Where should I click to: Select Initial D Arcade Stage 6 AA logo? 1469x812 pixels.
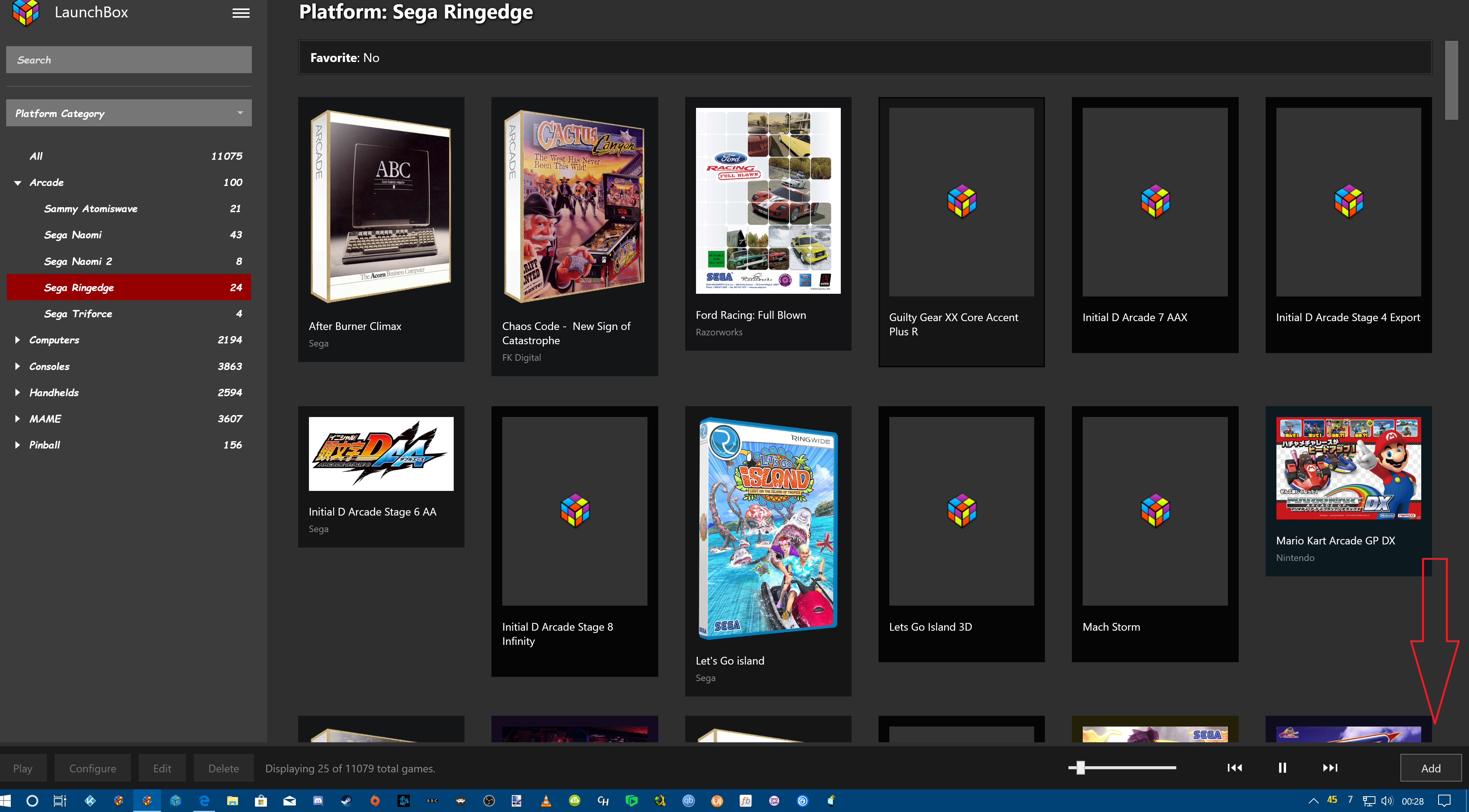381,454
